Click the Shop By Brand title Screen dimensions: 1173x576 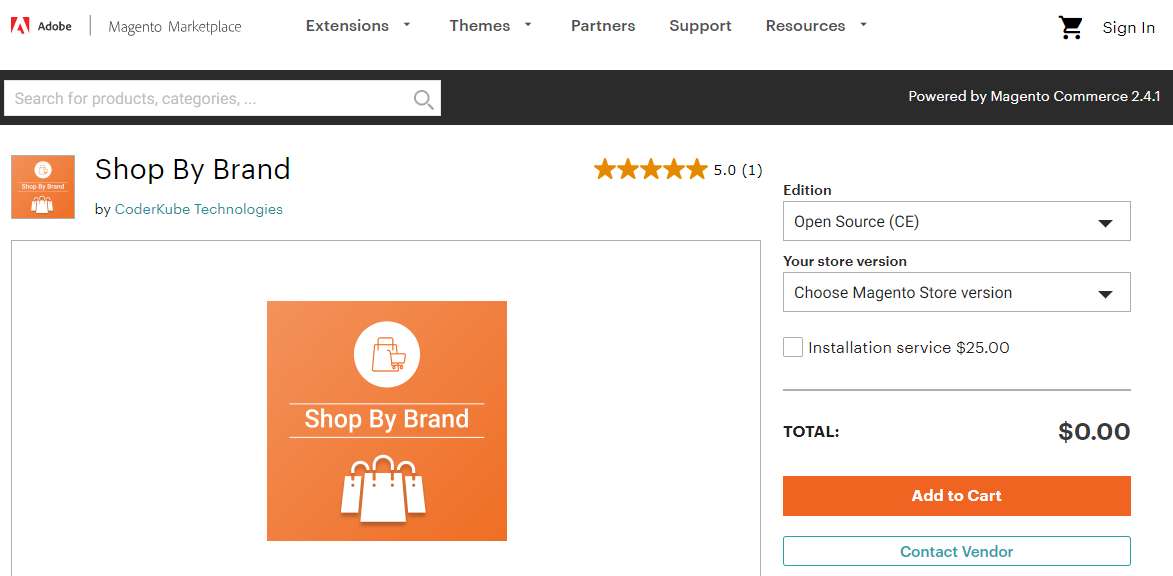[x=192, y=170]
